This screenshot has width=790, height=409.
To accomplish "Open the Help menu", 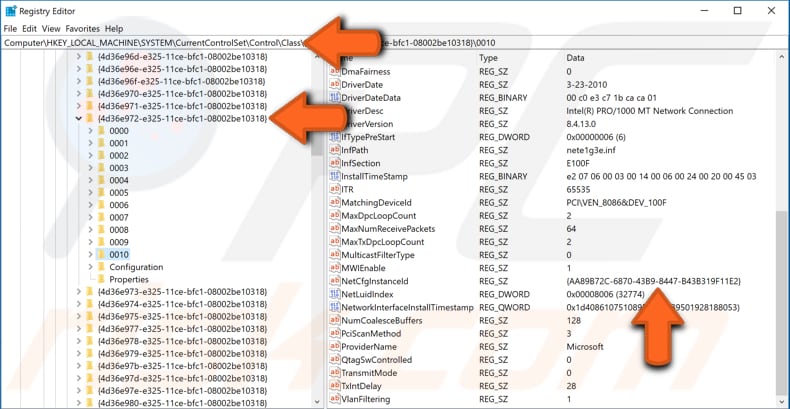I will click(114, 29).
